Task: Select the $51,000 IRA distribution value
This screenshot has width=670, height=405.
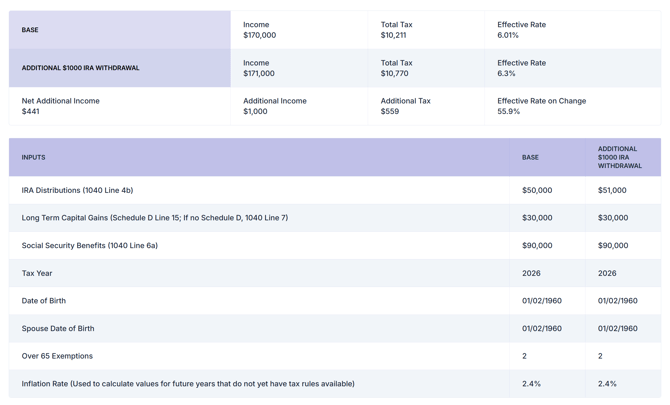Action: tap(612, 190)
